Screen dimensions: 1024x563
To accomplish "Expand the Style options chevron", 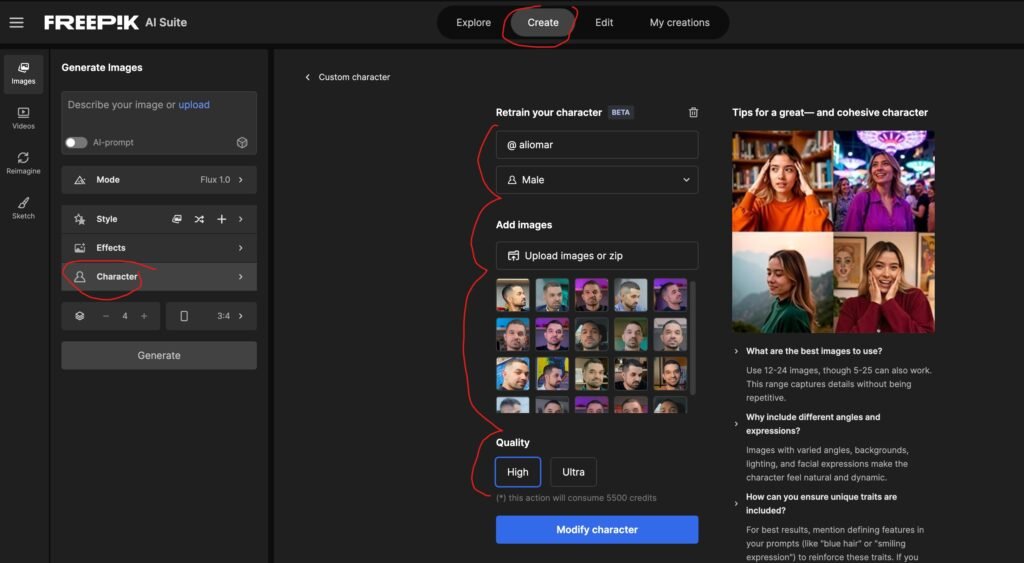I will [241, 219].
